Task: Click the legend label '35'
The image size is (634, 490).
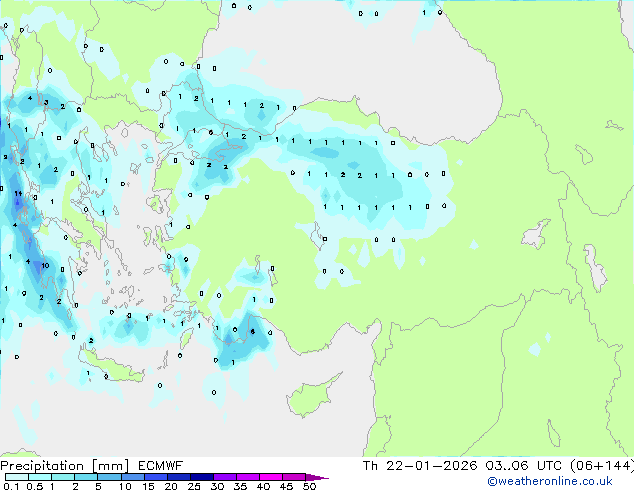Action: point(240,486)
